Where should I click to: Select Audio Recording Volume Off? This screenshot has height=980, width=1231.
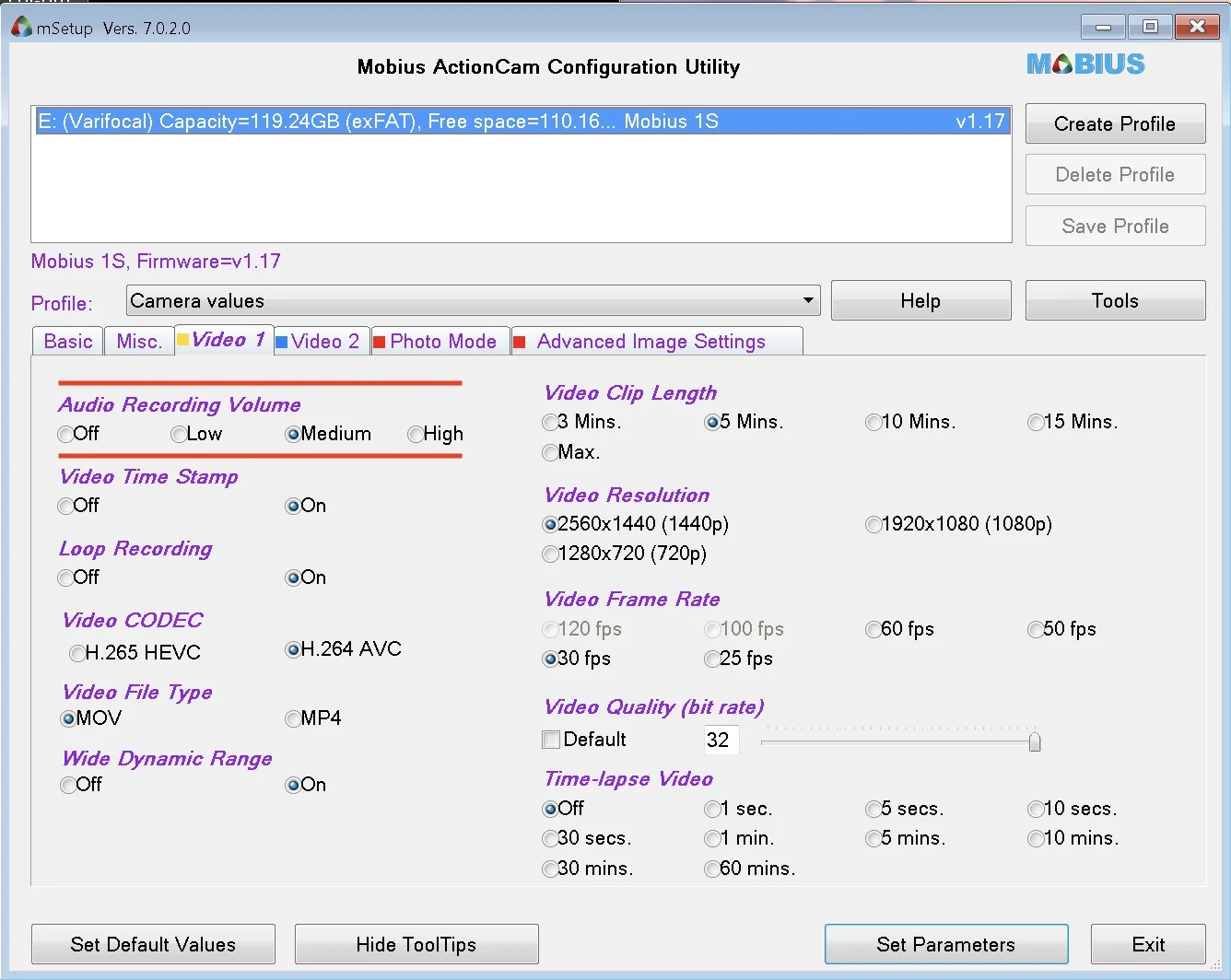click(x=65, y=434)
